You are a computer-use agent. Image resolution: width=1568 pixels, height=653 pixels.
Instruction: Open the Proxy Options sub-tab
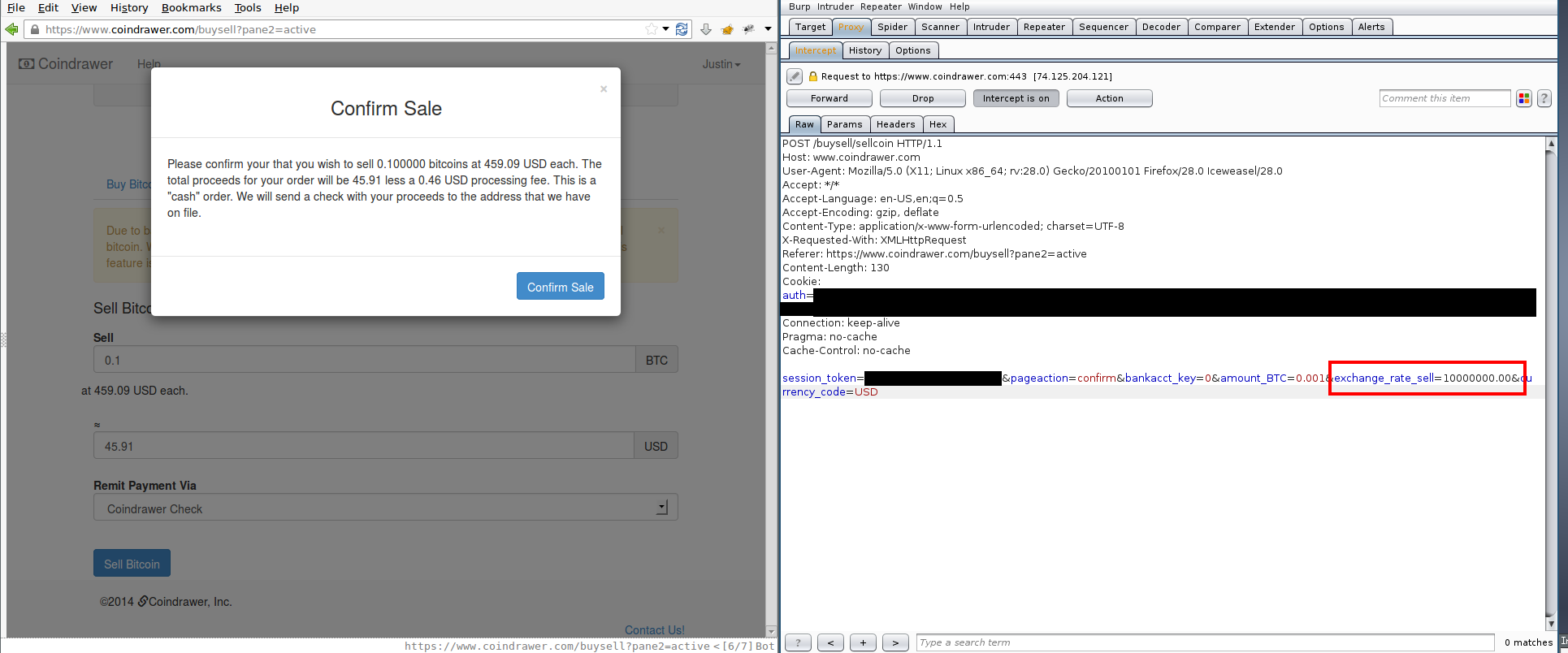(913, 50)
